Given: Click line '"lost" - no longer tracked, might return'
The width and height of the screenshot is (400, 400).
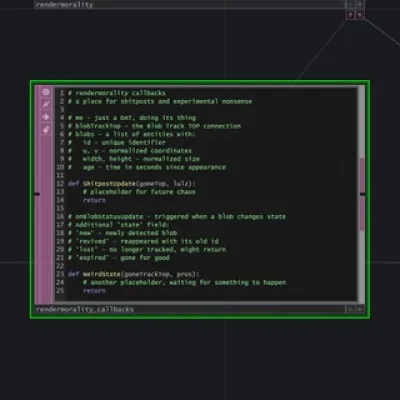Looking at the screenshot, I should click(x=147, y=250).
